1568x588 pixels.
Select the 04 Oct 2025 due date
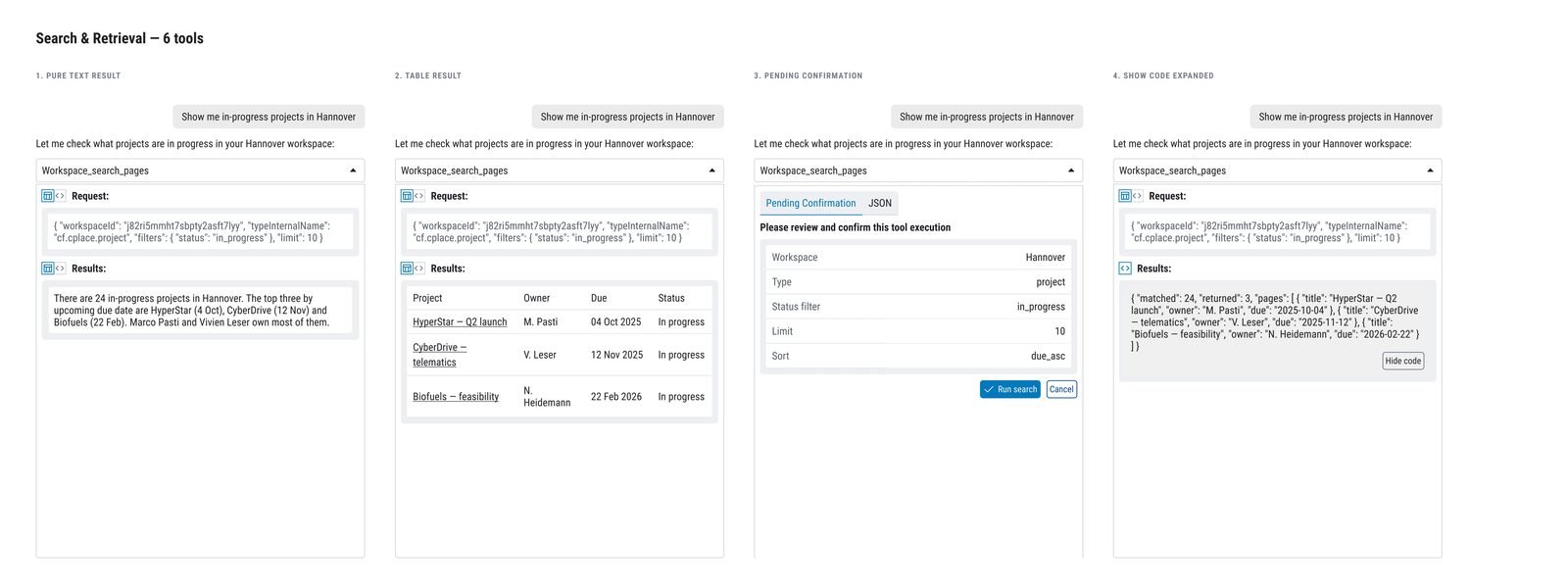[616, 322]
